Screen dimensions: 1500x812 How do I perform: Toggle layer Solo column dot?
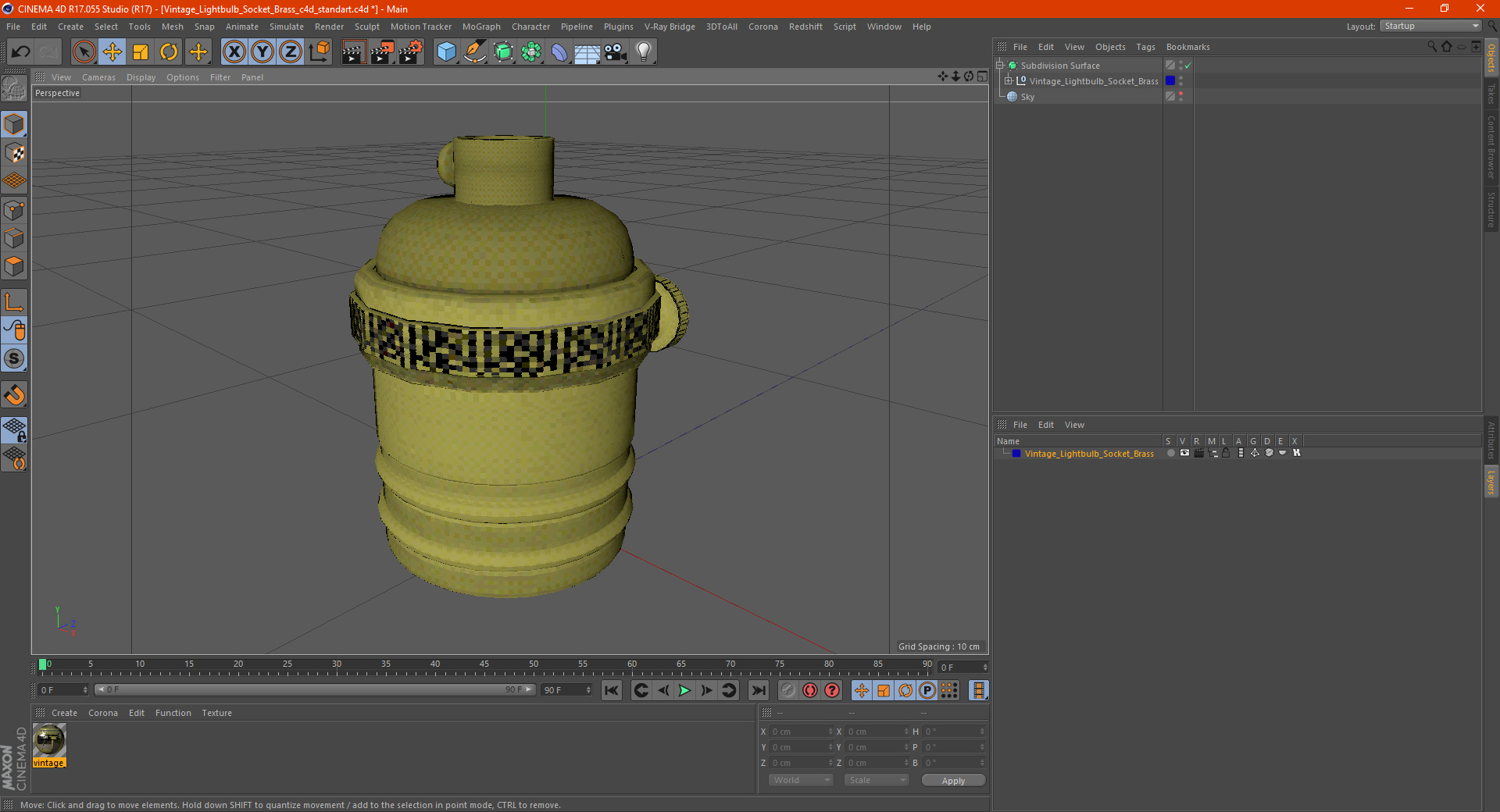(1170, 454)
